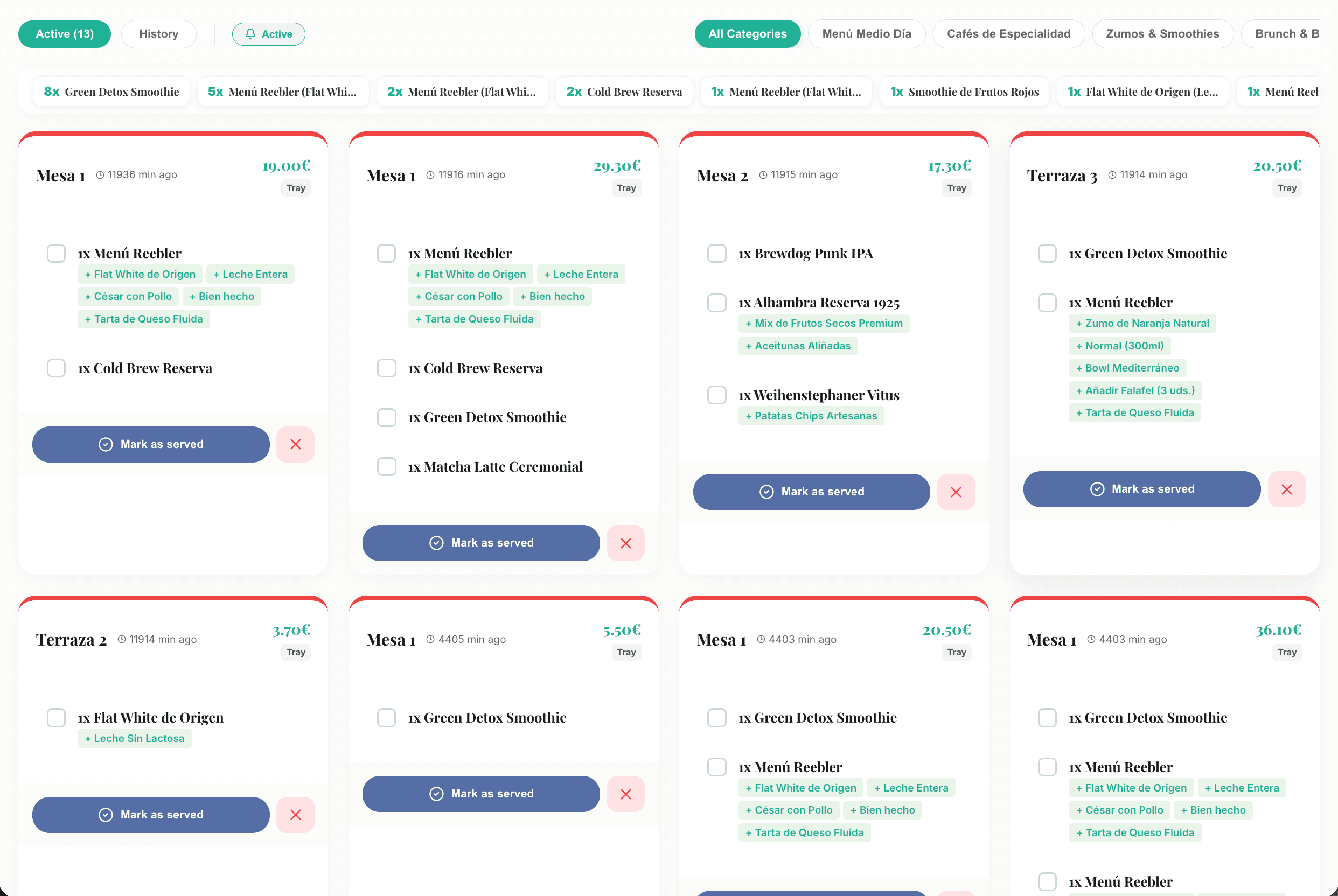This screenshot has width=1338, height=896.
Task: Mark the Mesa 2 order as served
Action: 811,492
